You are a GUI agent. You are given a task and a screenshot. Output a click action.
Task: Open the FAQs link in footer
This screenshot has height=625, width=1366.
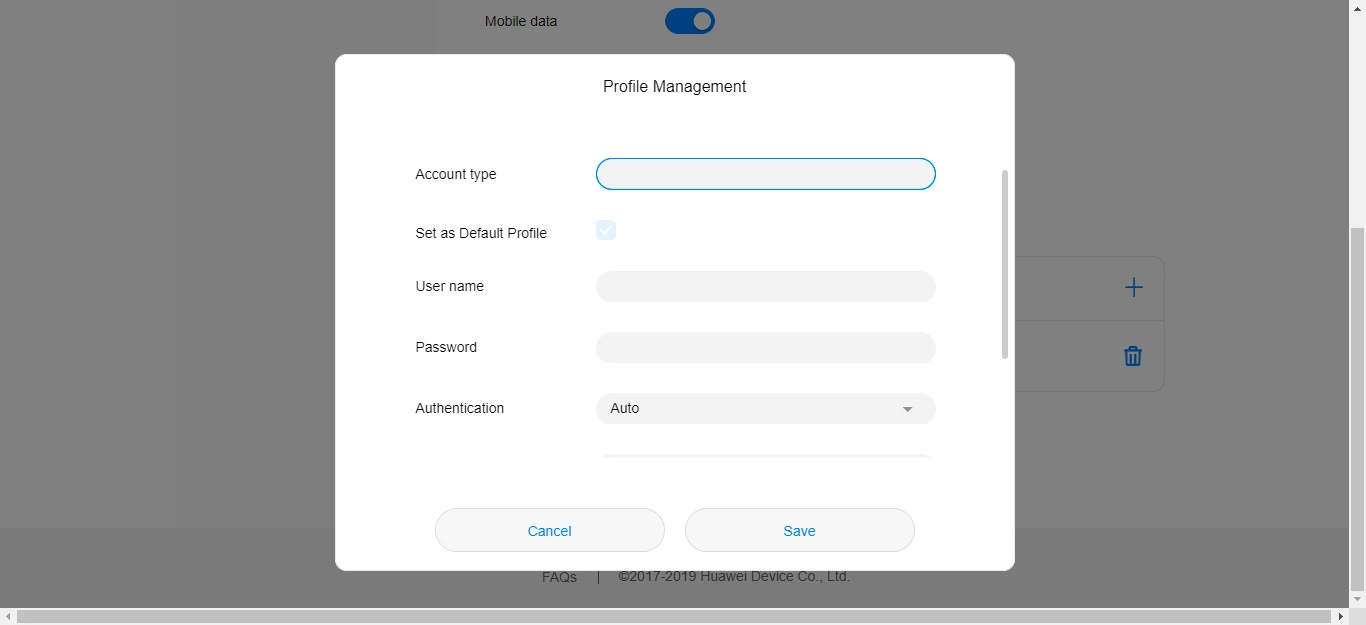click(559, 577)
